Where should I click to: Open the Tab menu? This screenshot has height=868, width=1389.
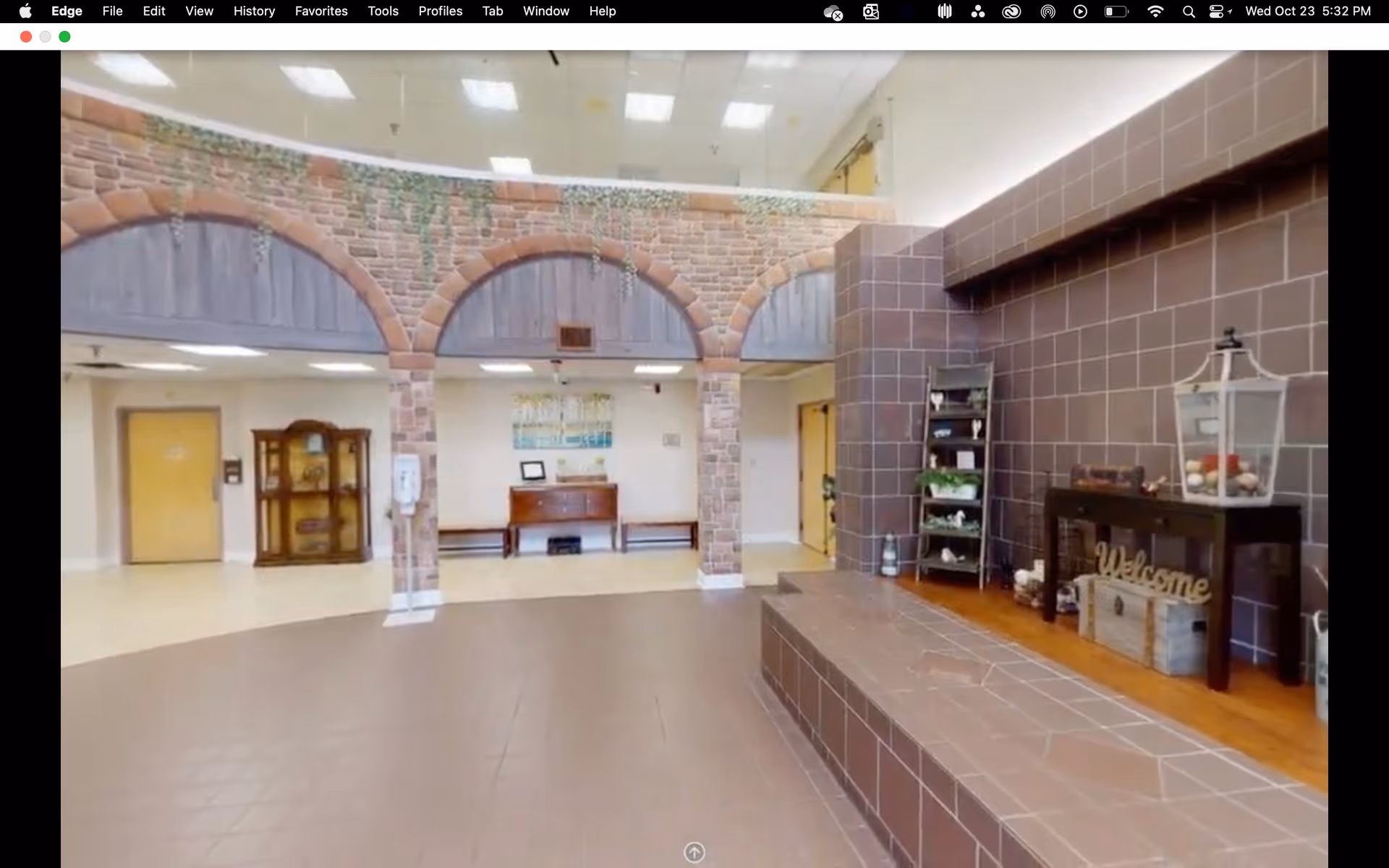pos(493,12)
